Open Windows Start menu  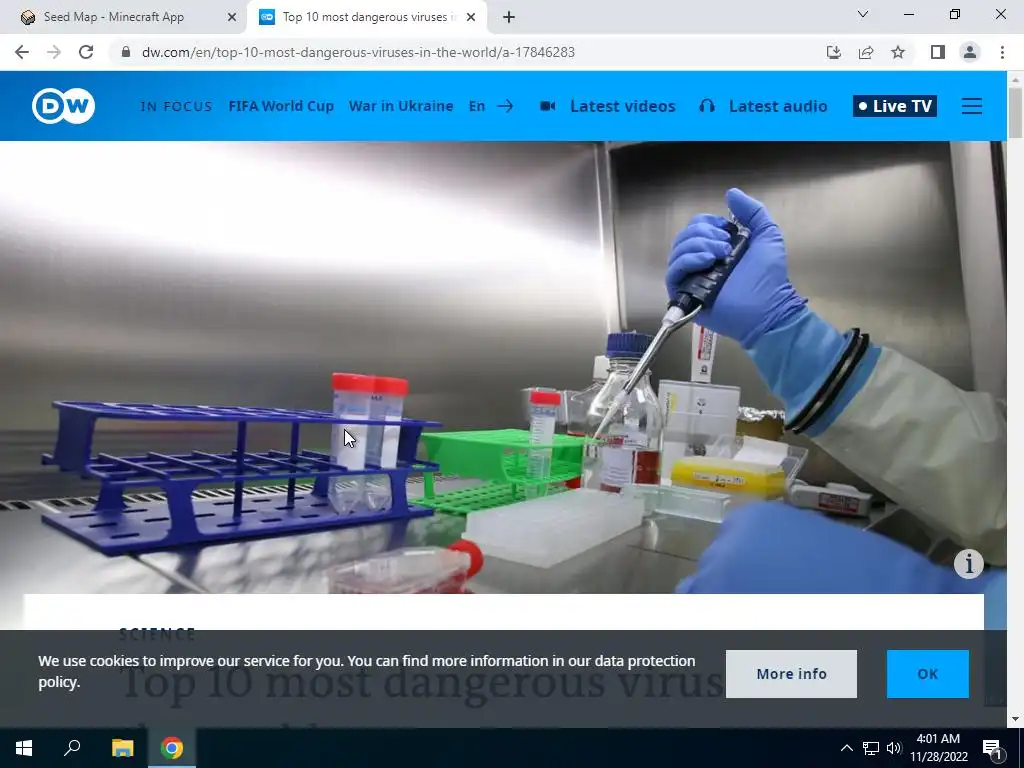coord(24,748)
